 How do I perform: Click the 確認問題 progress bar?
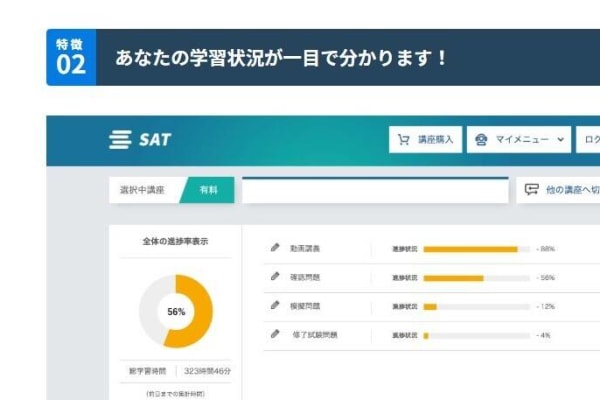(x=476, y=278)
